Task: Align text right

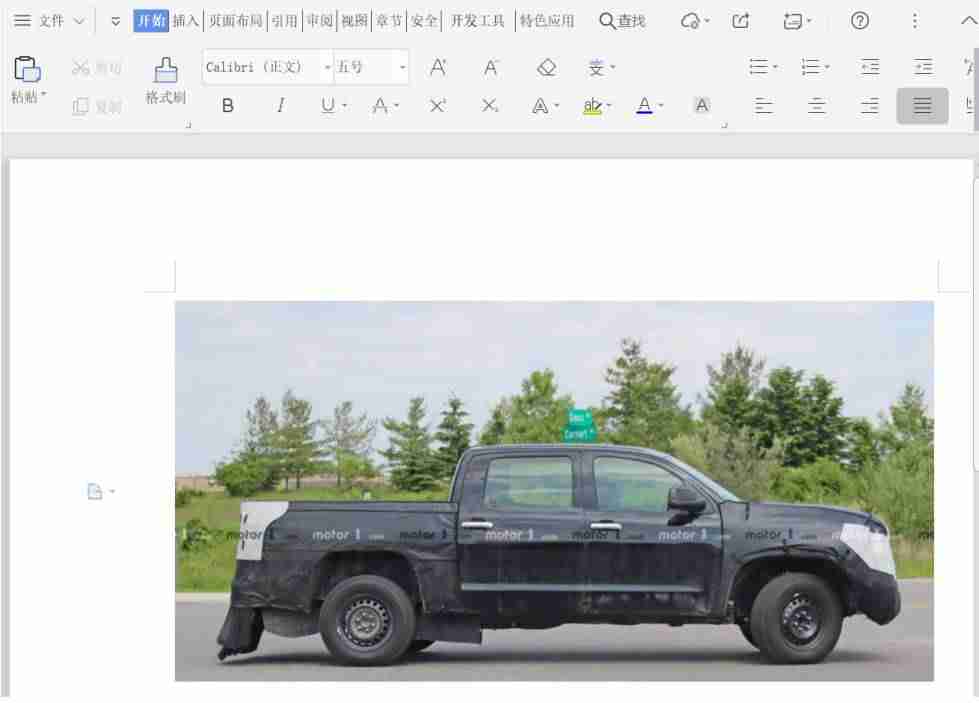Action: pos(870,106)
